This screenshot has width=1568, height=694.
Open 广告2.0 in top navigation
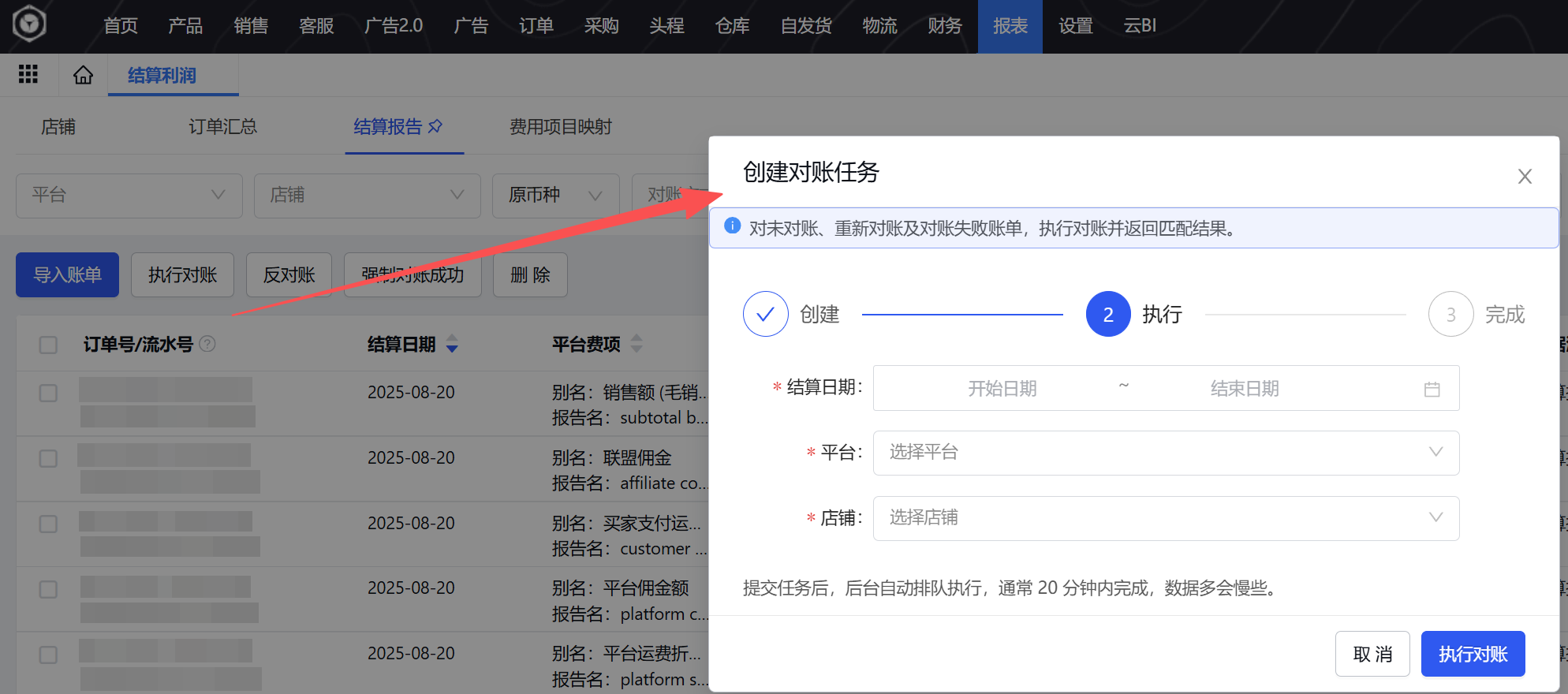pyautogui.click(x=394, y=26)
